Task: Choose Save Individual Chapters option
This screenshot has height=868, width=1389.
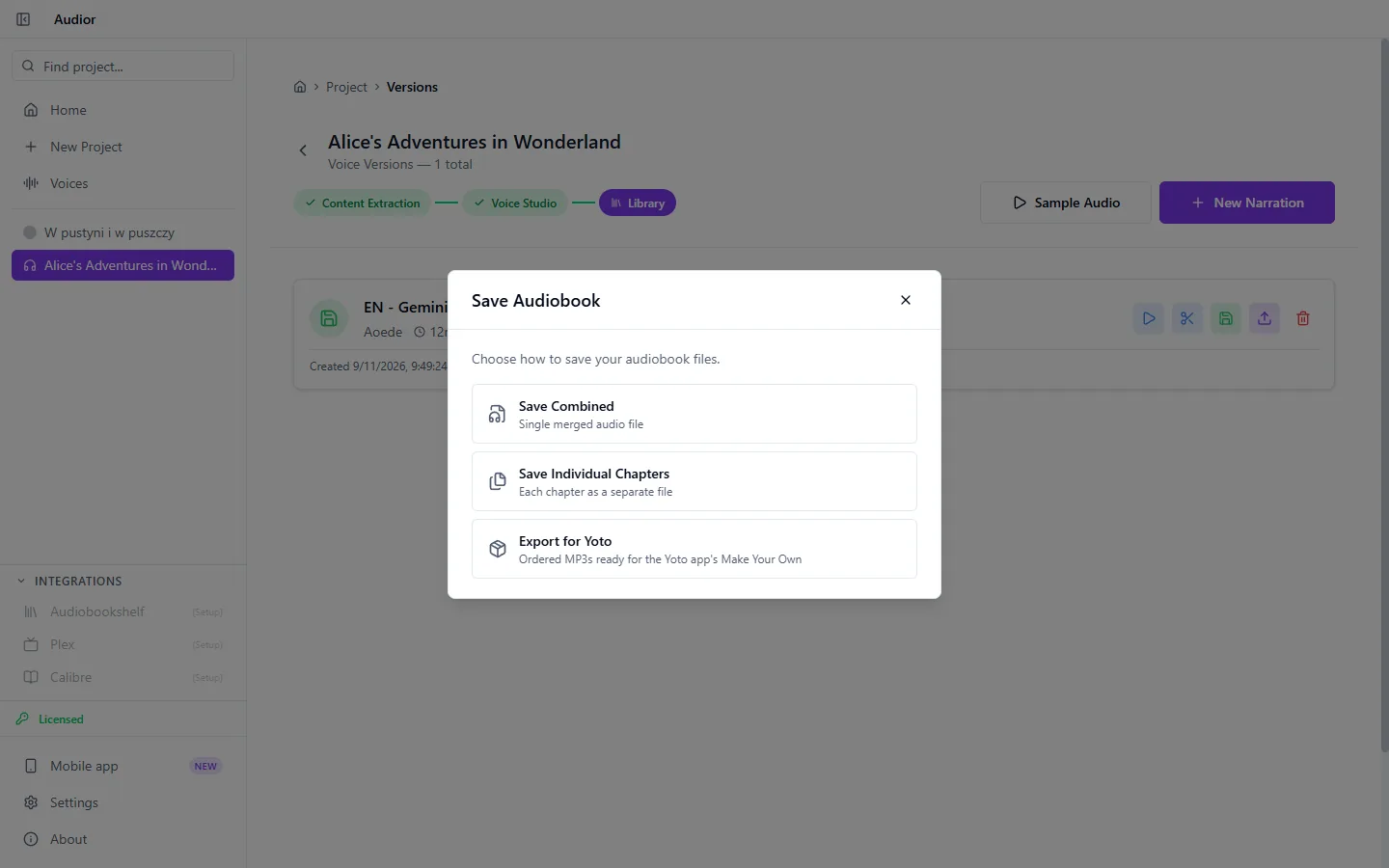Action: [x=694, y=481]
